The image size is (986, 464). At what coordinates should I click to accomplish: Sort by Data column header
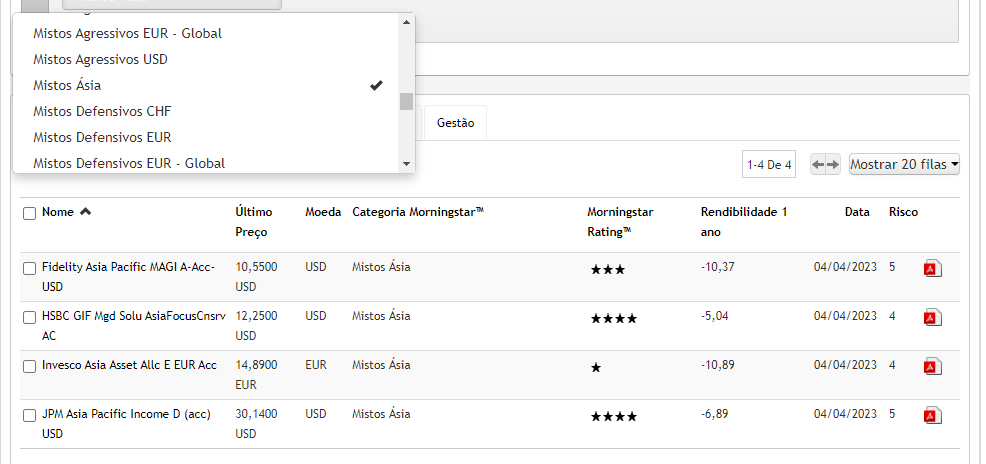point(856,212)
